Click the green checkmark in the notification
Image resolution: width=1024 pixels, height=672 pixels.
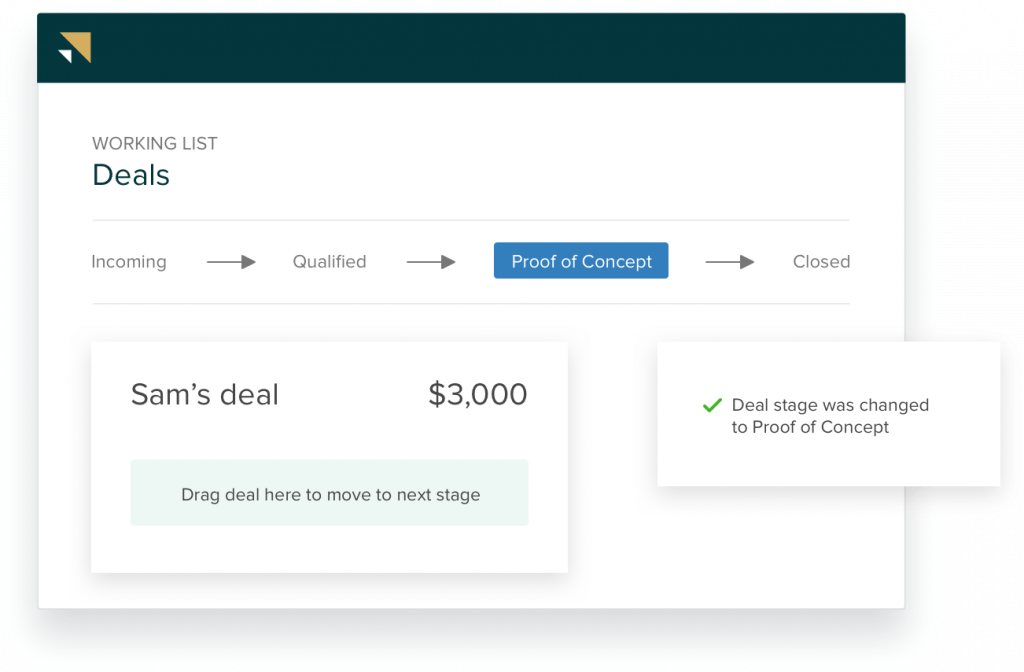(712, 405)
